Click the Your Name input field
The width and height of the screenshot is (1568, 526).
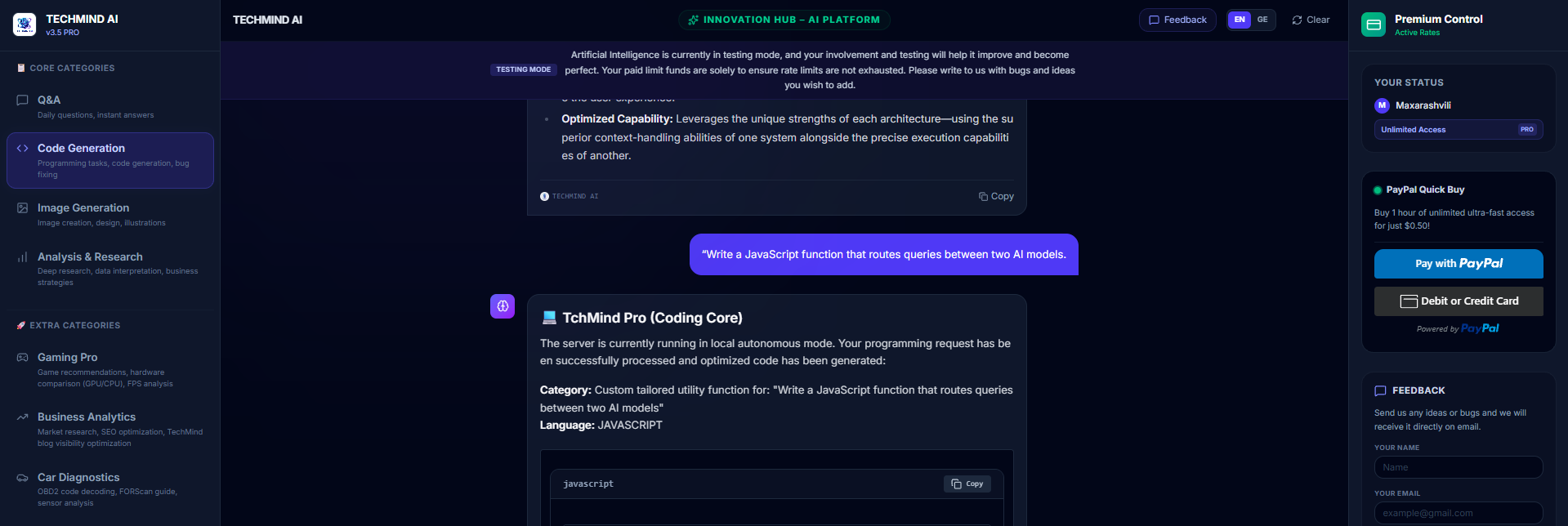1459,467
